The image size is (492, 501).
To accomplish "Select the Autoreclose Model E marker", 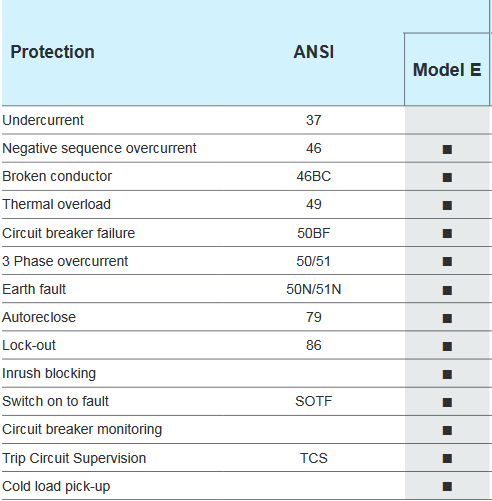I will [447, 318].
